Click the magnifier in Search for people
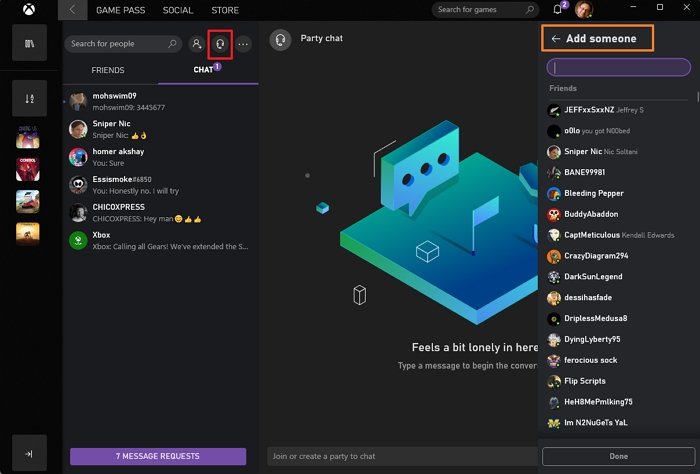The width and height of the screenshot is (700, 474). click(172, 44)
